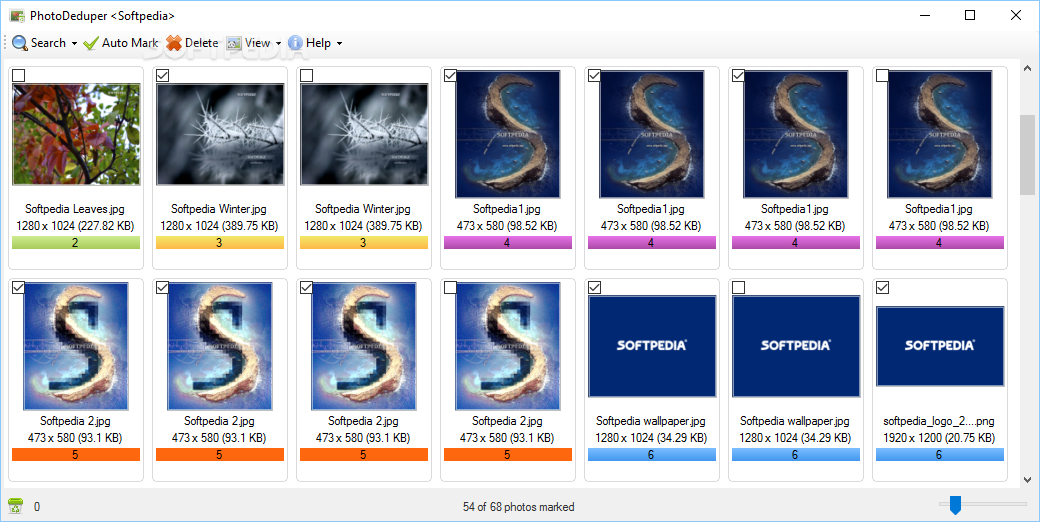Click the 0 count beside recycle bin
This screenshot has width=1040, height=522.
click(x=36, y=507)
